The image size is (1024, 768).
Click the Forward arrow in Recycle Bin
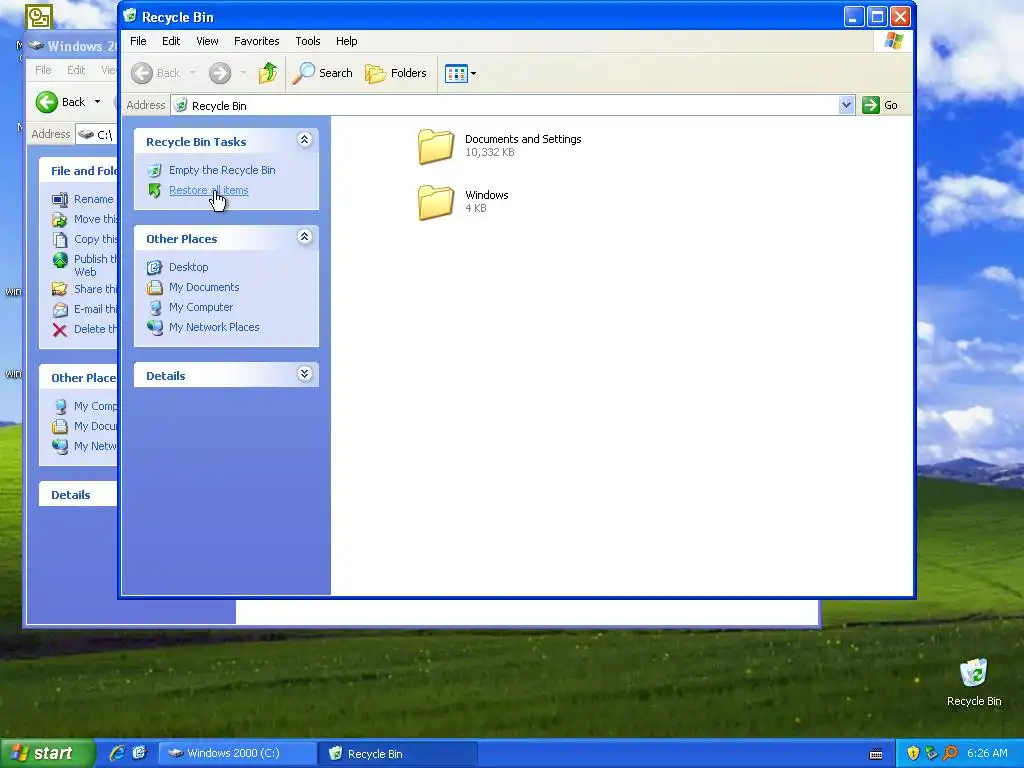(x=220, y=73)
